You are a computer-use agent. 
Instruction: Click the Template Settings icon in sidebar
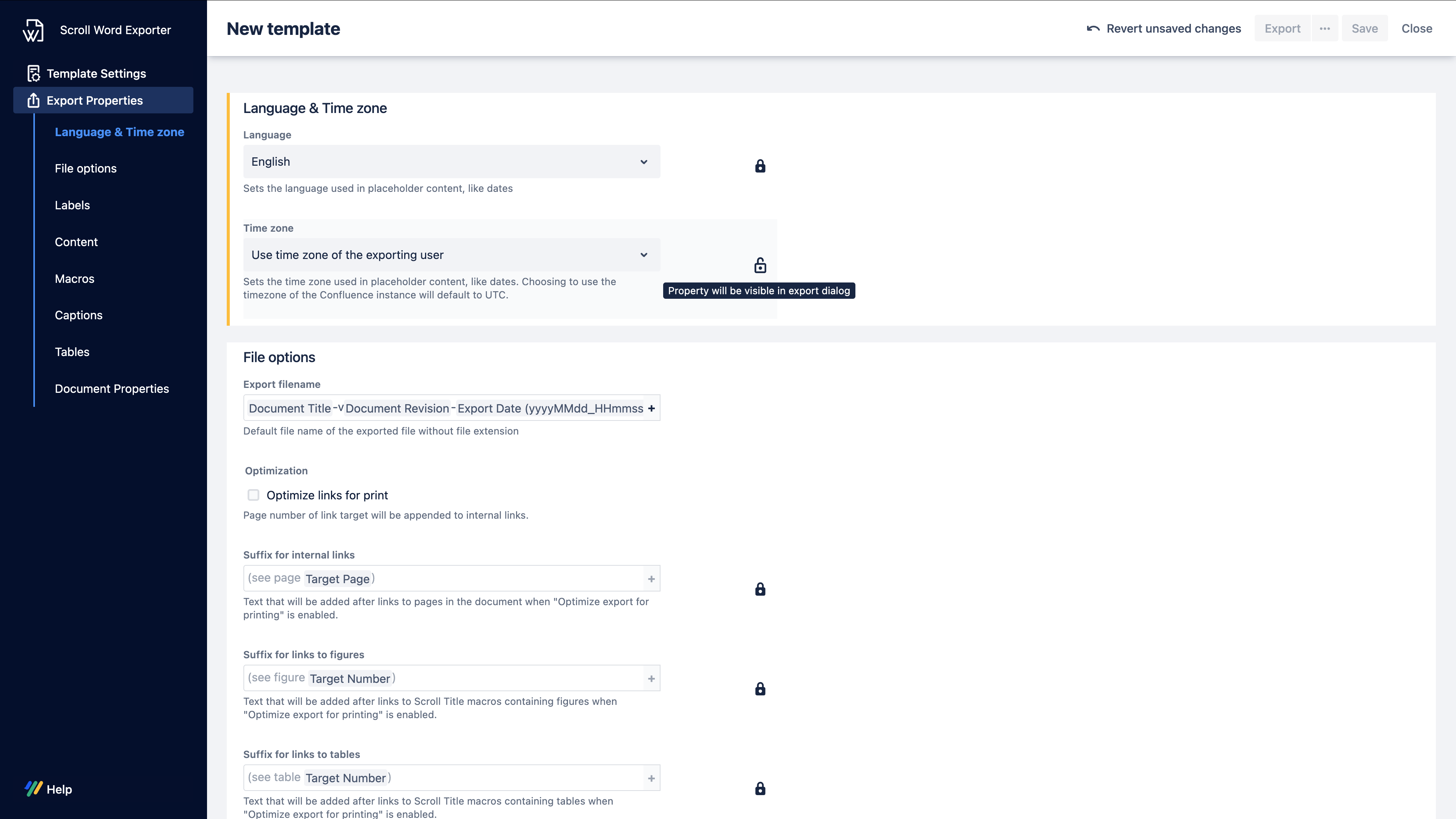point(33,74)
